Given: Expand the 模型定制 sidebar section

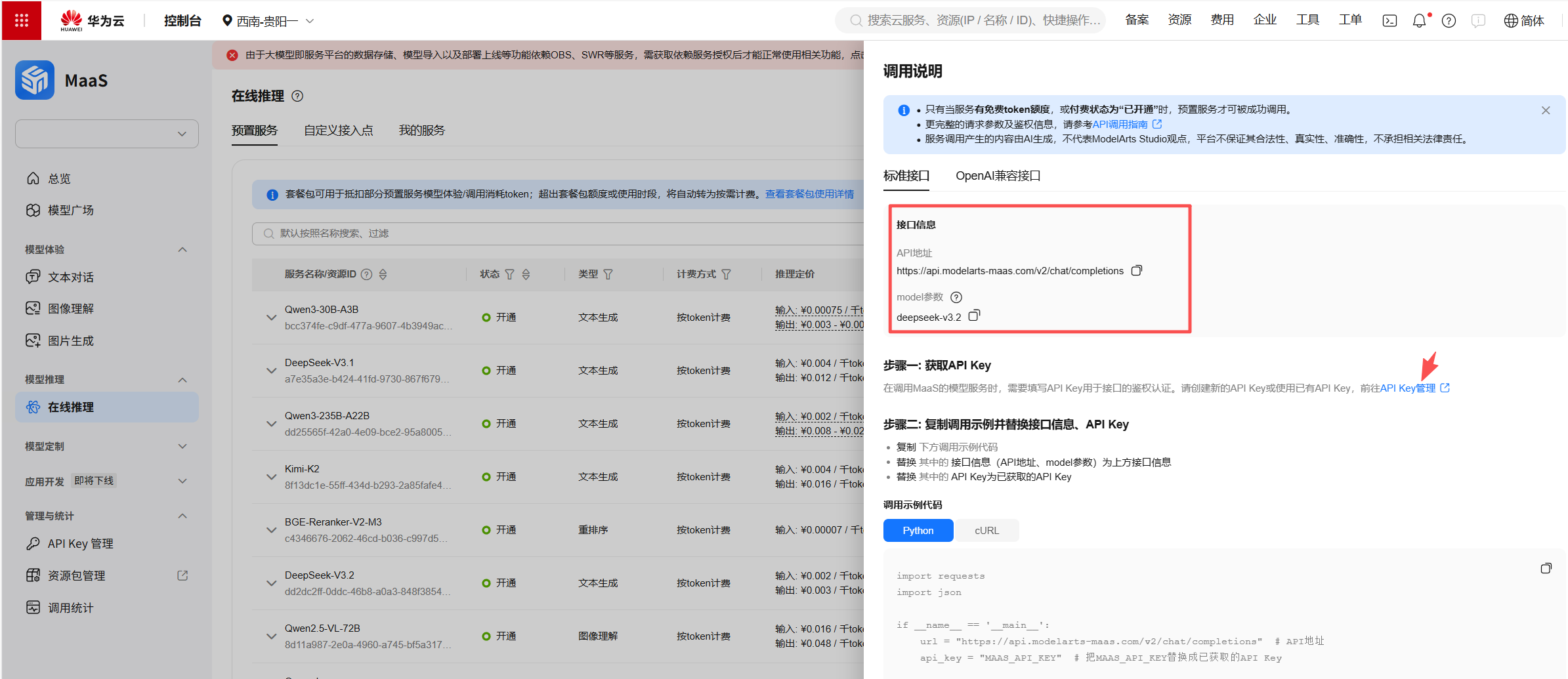Looking at the screenshot, I should 182,446.
